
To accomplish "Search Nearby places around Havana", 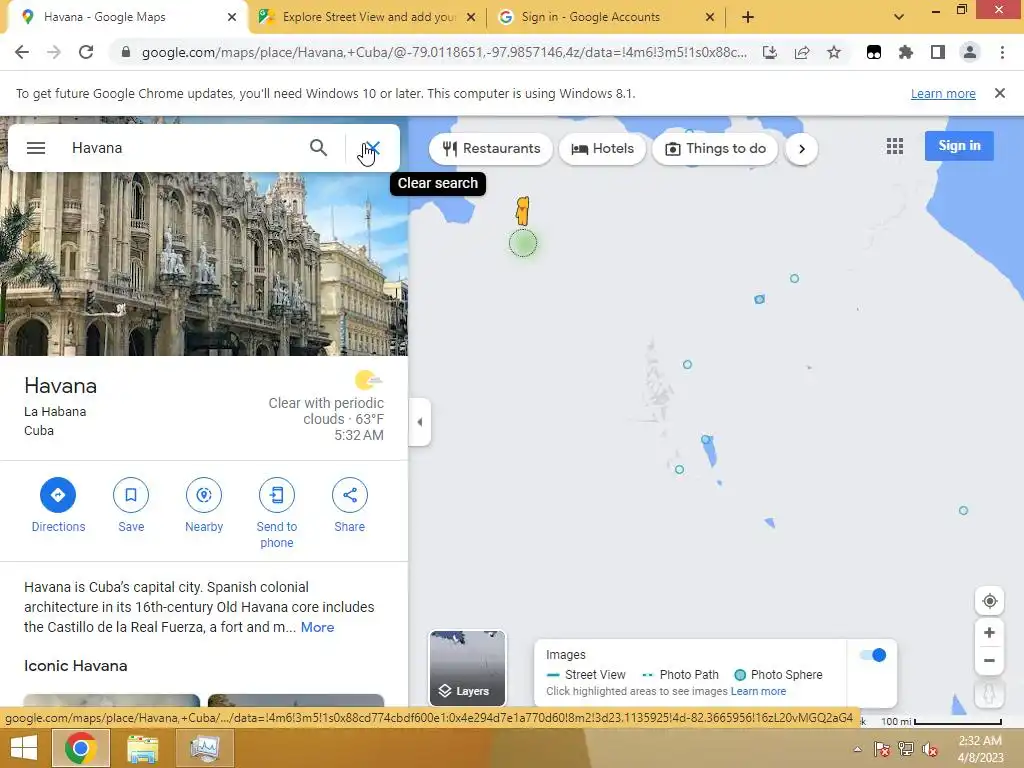I will click(x=204, y=505).
